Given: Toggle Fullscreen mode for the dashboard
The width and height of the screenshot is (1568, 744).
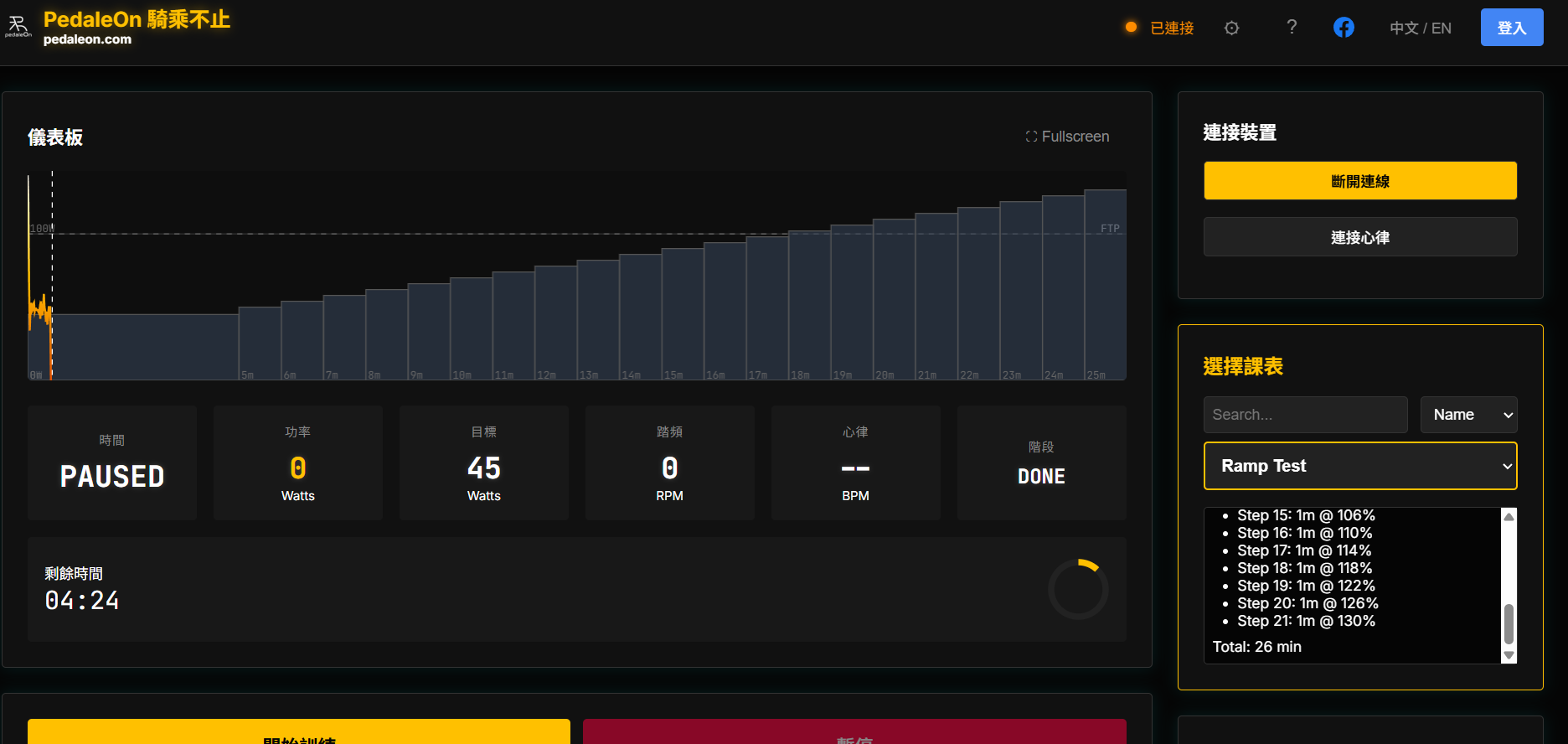Looking at the screenshot, I should pyautogui.click(x=1067, y=137).
